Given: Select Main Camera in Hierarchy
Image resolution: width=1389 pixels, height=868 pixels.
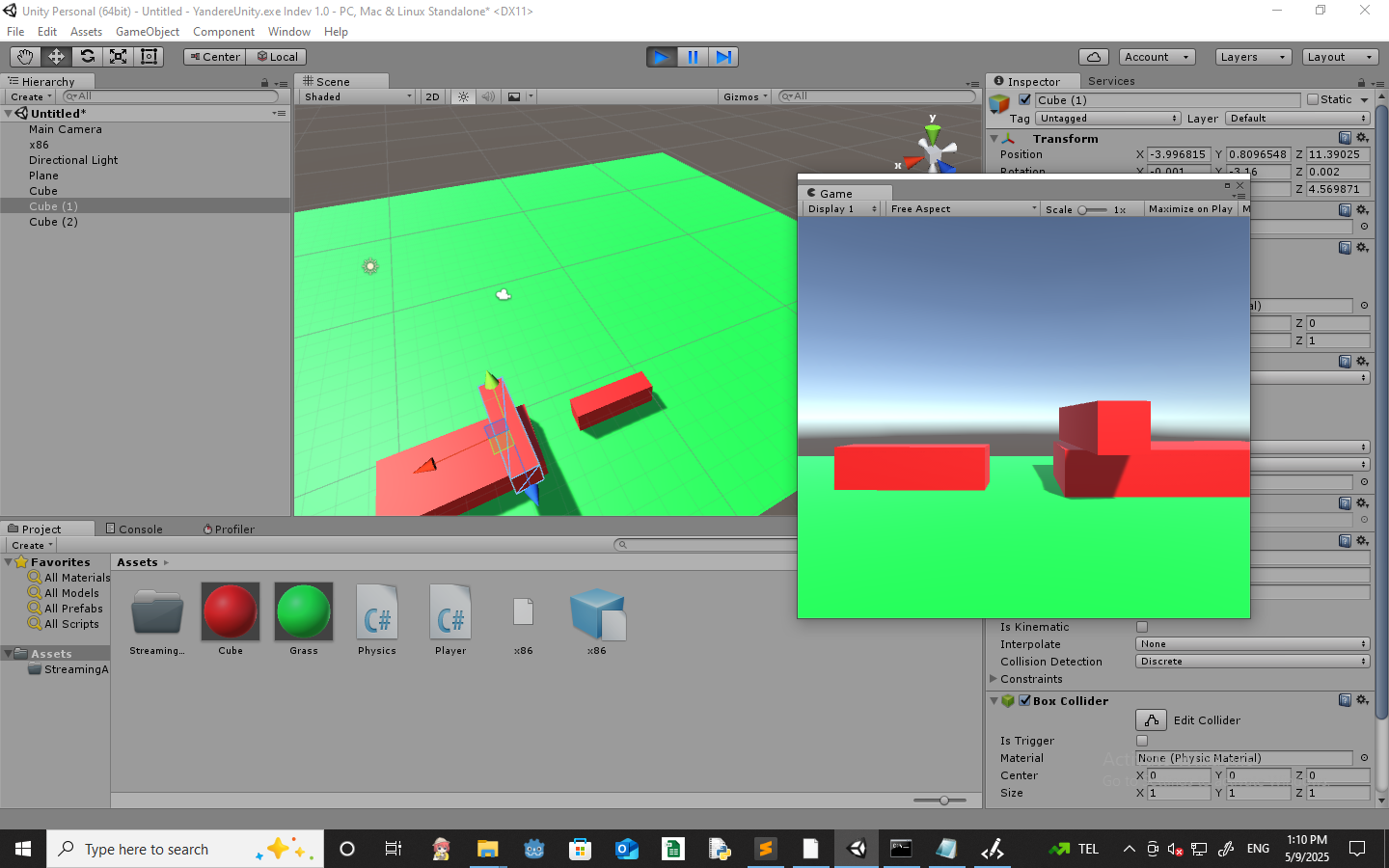Looking at the screenshot, I should click(66, 129).
